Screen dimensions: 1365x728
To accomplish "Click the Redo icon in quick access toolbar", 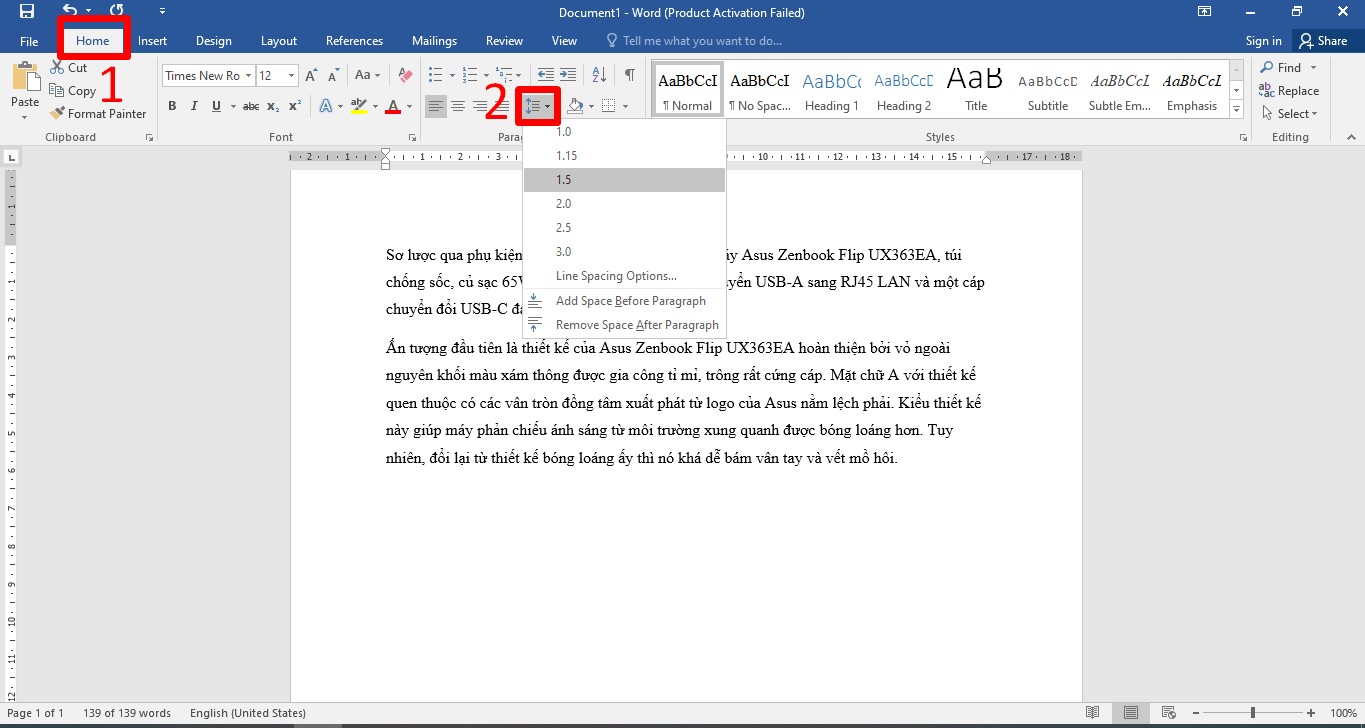I will [x=117, y=12].
